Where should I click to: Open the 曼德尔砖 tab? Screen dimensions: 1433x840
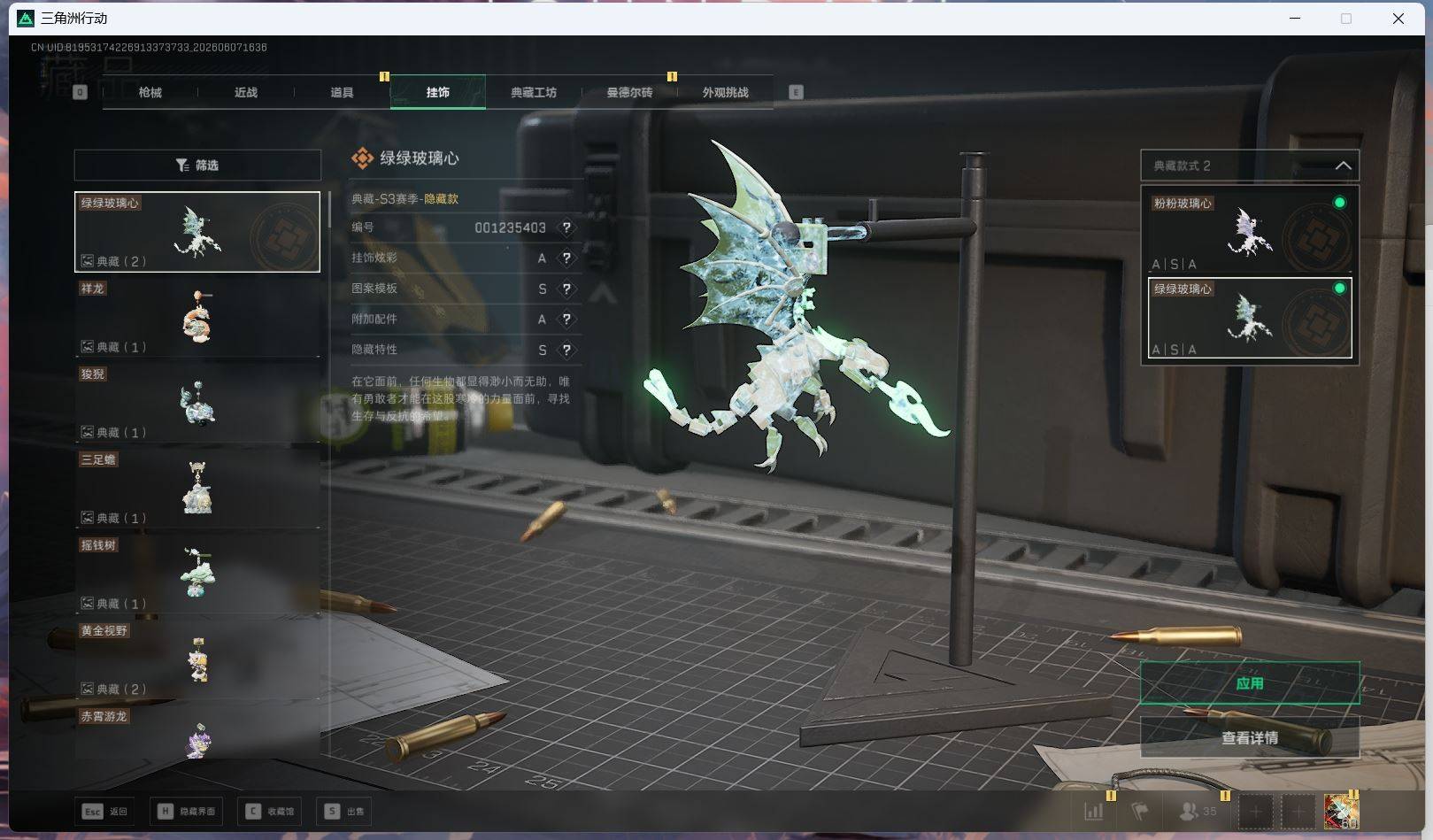[x=629, y=92]
